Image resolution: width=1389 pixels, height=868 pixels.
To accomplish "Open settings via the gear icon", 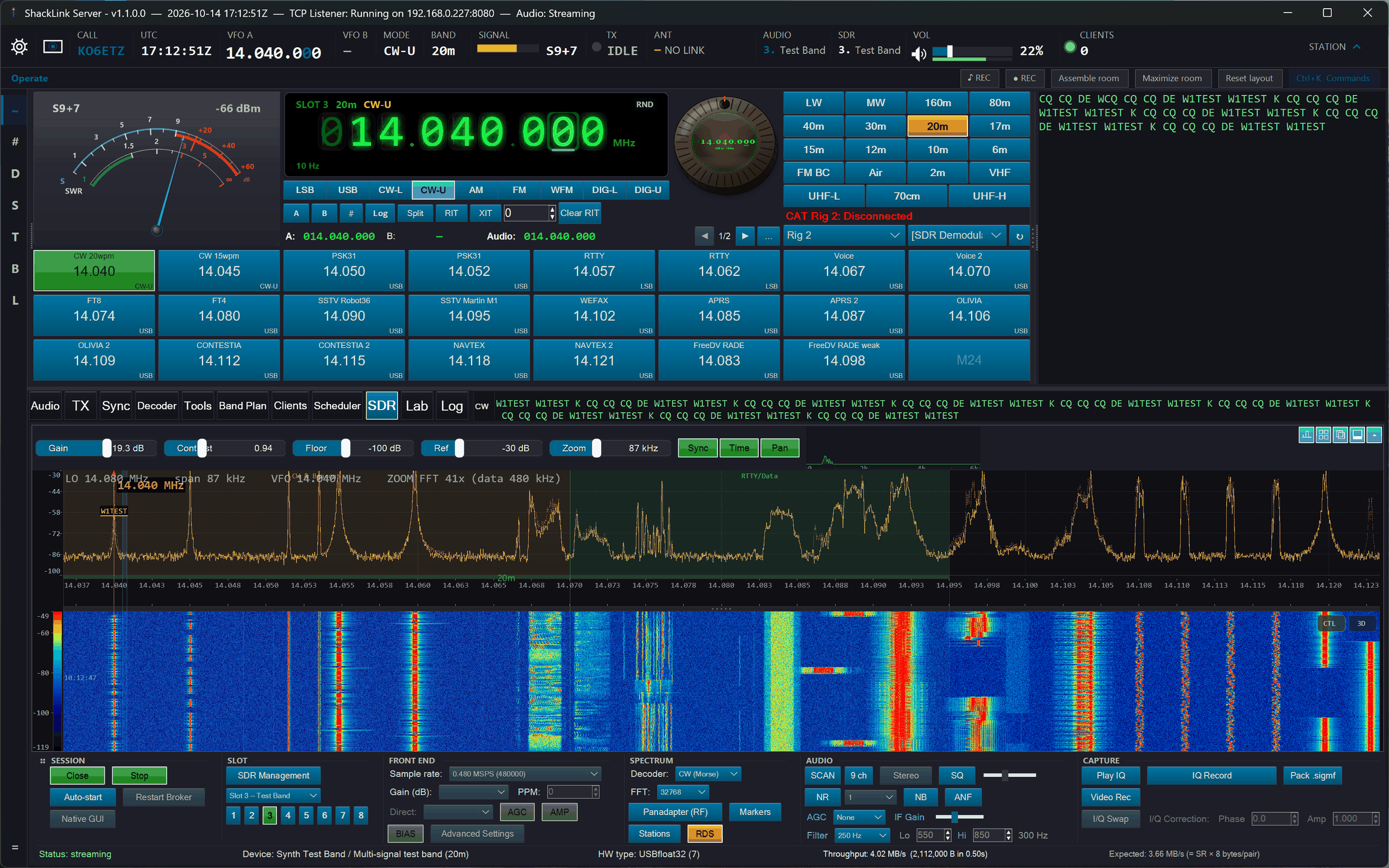I will 19,47.
